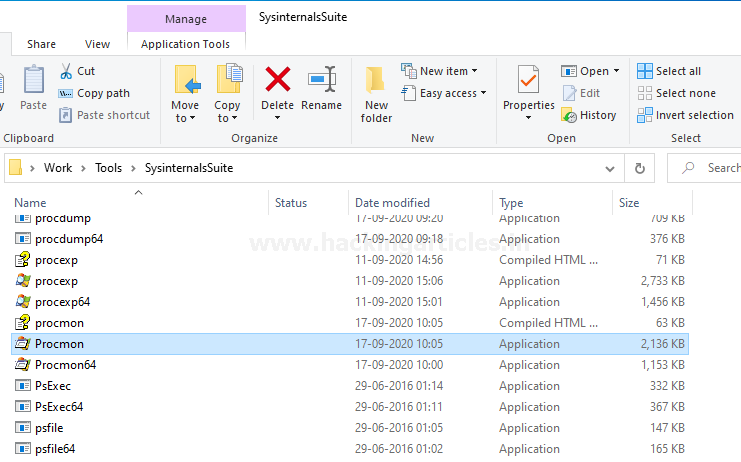Click the chevron after Tools in the path
The width and height of the screenshot is (741, 462).
(133, 168)
